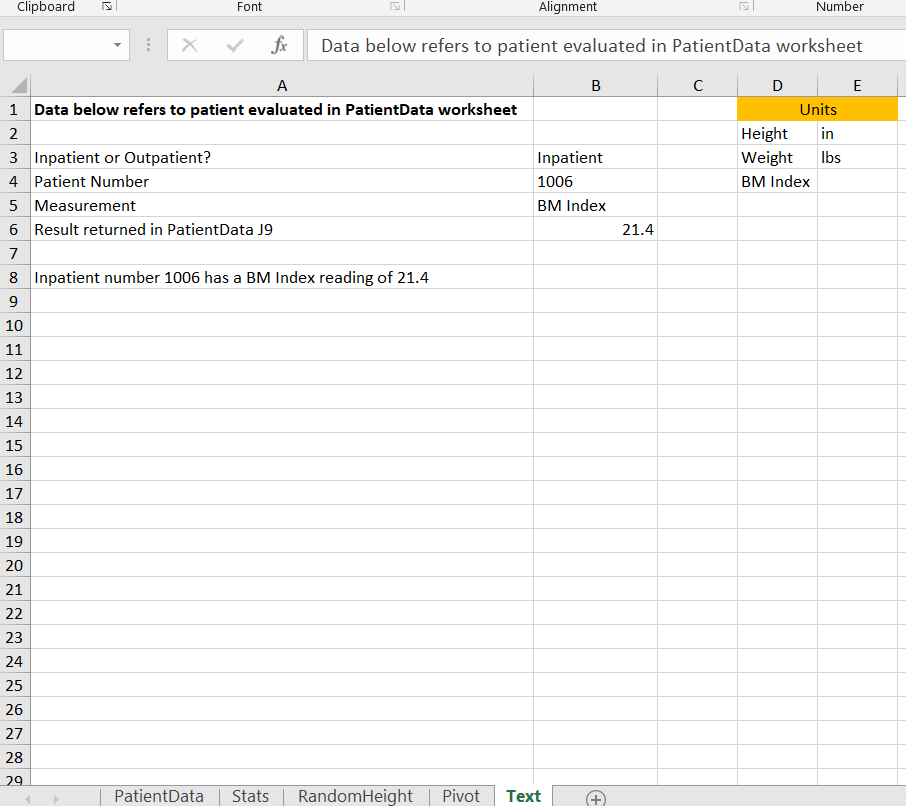Select column B header
Viewport: 906px width, 806px height.
tap(596, 86)
